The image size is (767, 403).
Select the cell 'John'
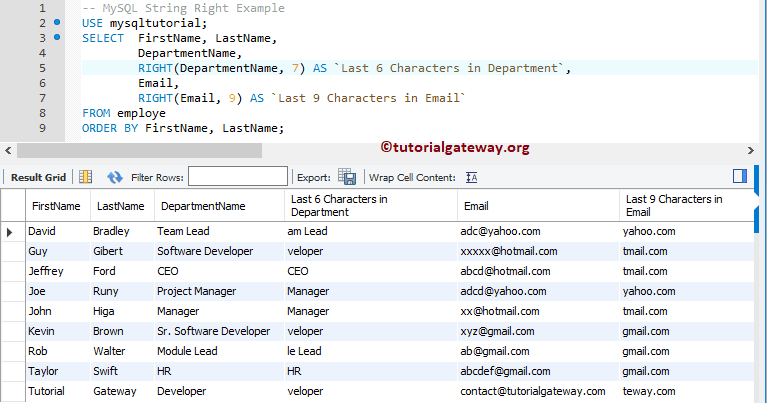tap(58, 312)
